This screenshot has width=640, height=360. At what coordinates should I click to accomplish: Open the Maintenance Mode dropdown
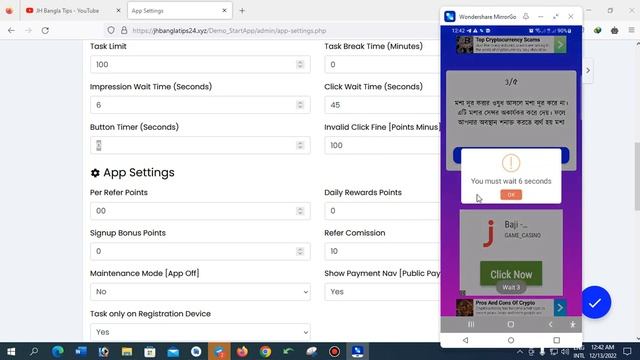[200, 291]
